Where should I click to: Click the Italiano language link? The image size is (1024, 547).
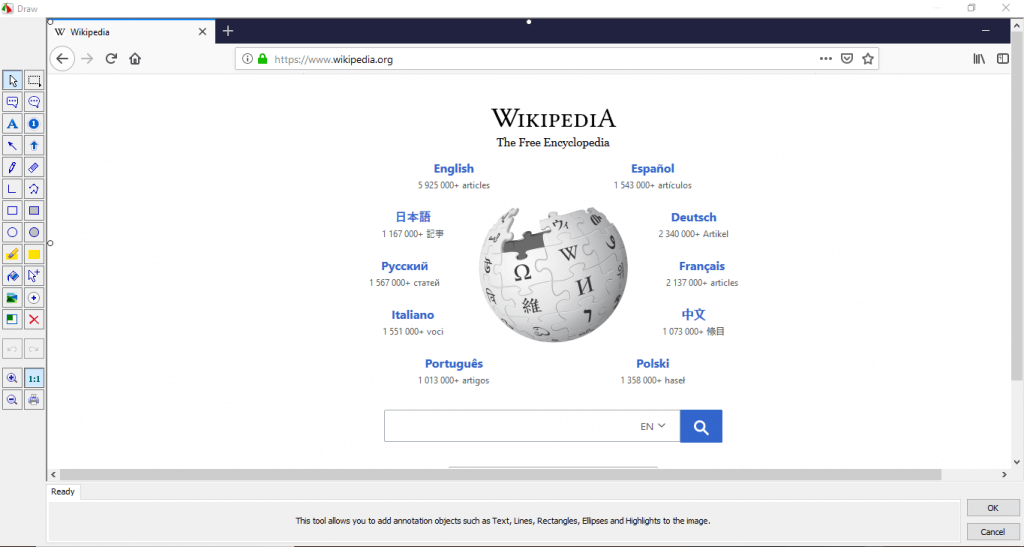coord(413,315)
